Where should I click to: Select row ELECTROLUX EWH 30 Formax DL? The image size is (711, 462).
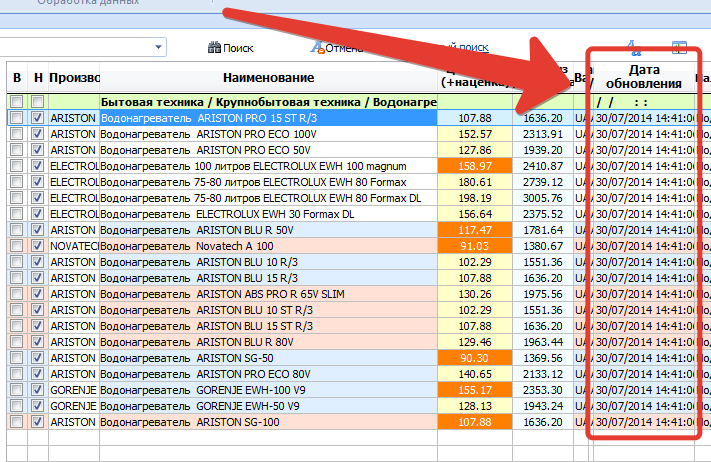[x=268, y=214]
